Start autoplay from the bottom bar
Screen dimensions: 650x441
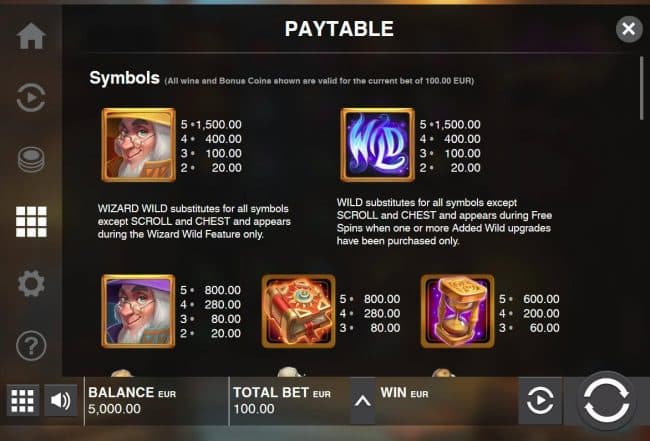tap(540, 400)
